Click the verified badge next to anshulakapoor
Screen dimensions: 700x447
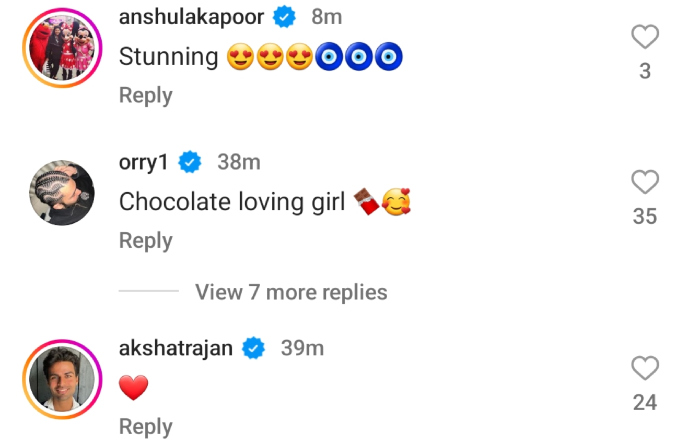(x=285, y=17)
